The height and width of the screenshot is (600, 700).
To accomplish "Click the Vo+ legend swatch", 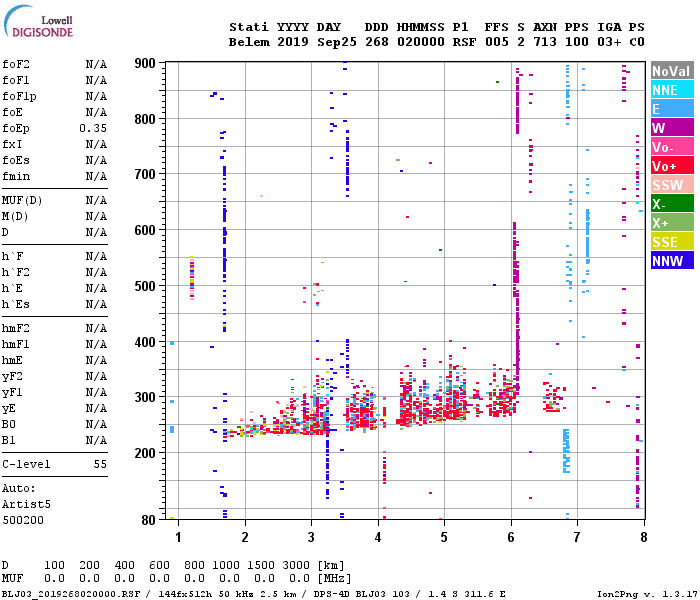I will tap(672, 166).
